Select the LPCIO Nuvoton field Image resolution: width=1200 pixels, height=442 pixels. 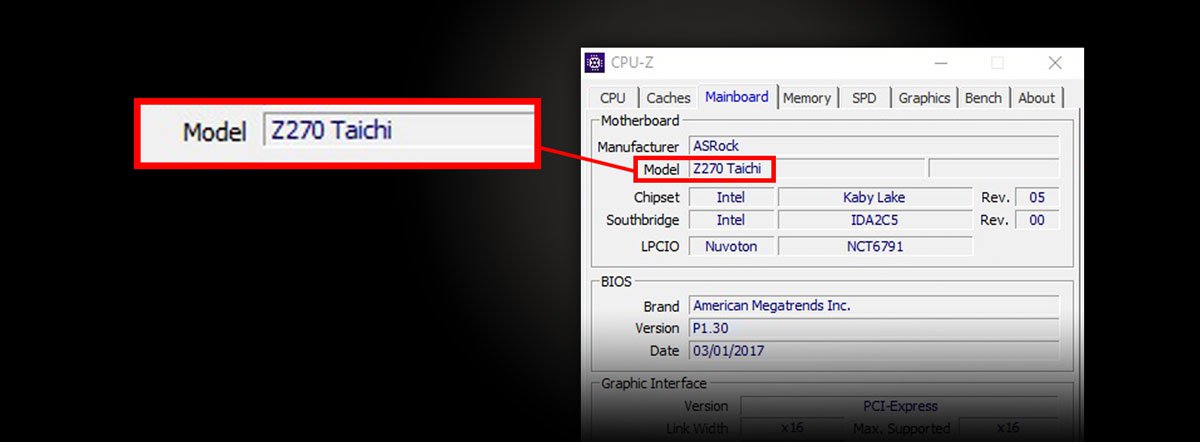(731, 246)
